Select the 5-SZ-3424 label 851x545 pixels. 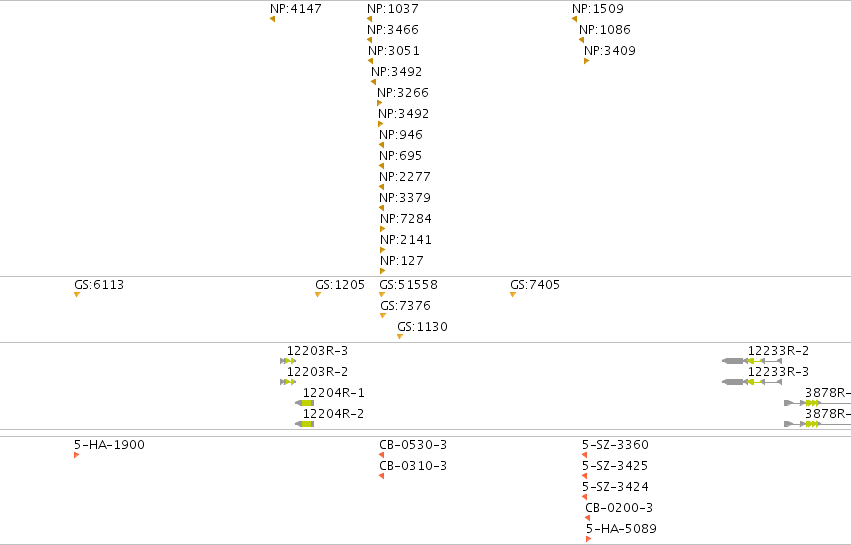(615, 487)
